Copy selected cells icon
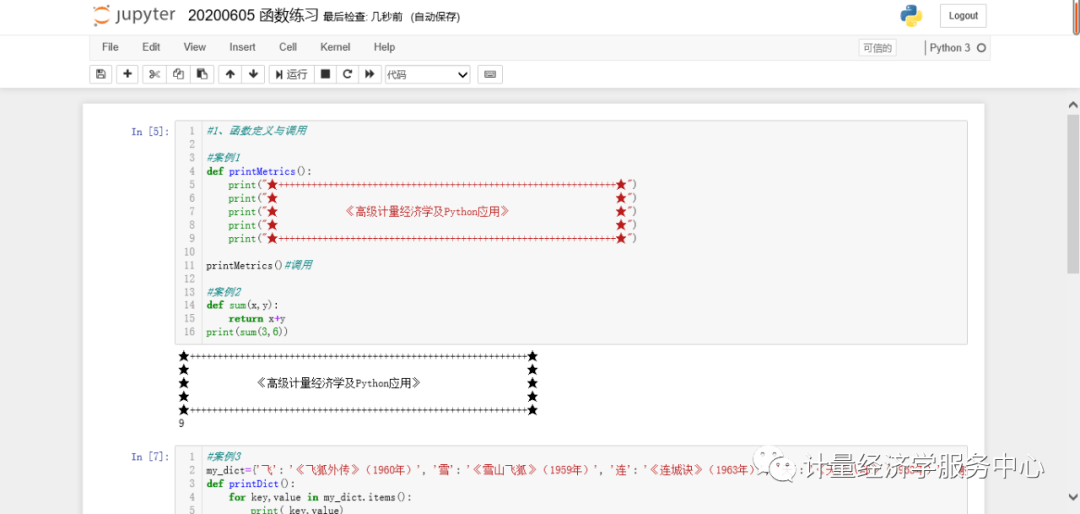The image size is (1080, 514). click(x=178, y=74)
